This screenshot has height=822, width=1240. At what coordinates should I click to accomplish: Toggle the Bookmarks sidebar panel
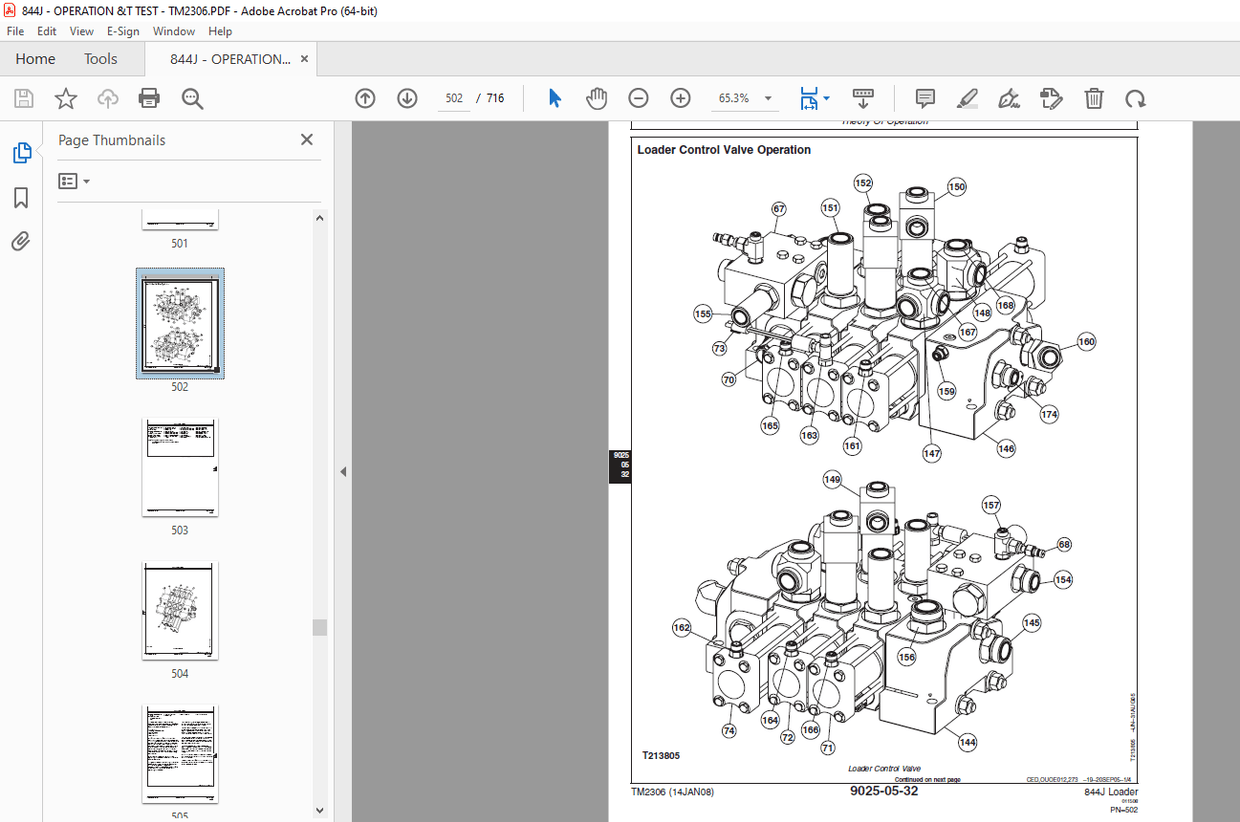pyautogui.click(x=21, y=198)
